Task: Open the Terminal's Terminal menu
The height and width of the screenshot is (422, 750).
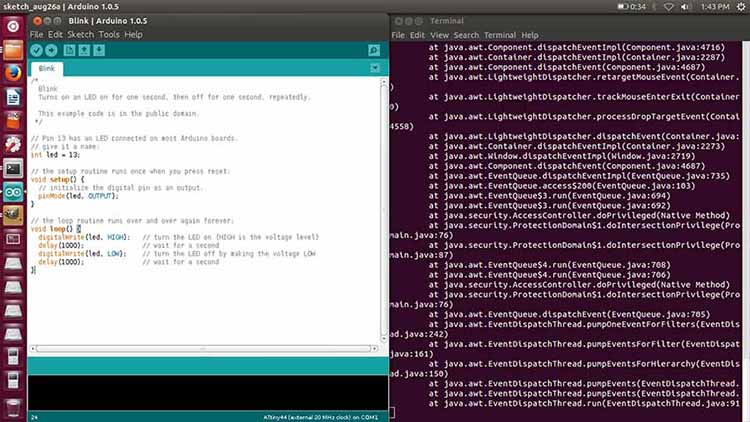Action: pos(500,35)
